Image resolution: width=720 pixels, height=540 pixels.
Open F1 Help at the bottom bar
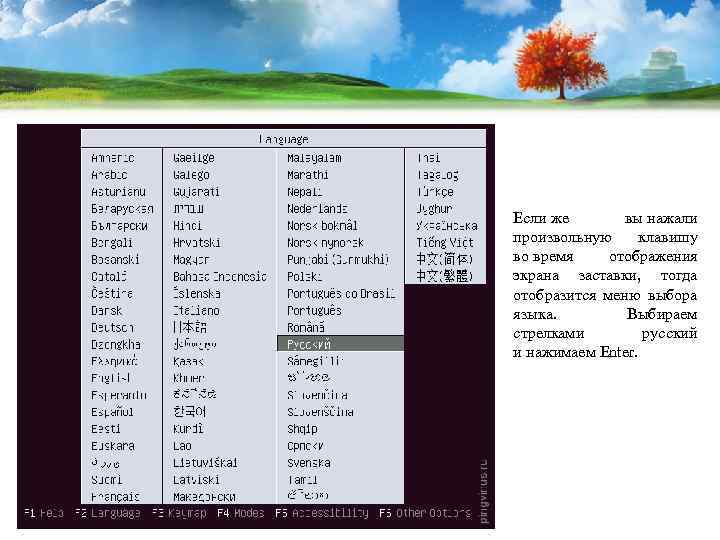point(44,512)
